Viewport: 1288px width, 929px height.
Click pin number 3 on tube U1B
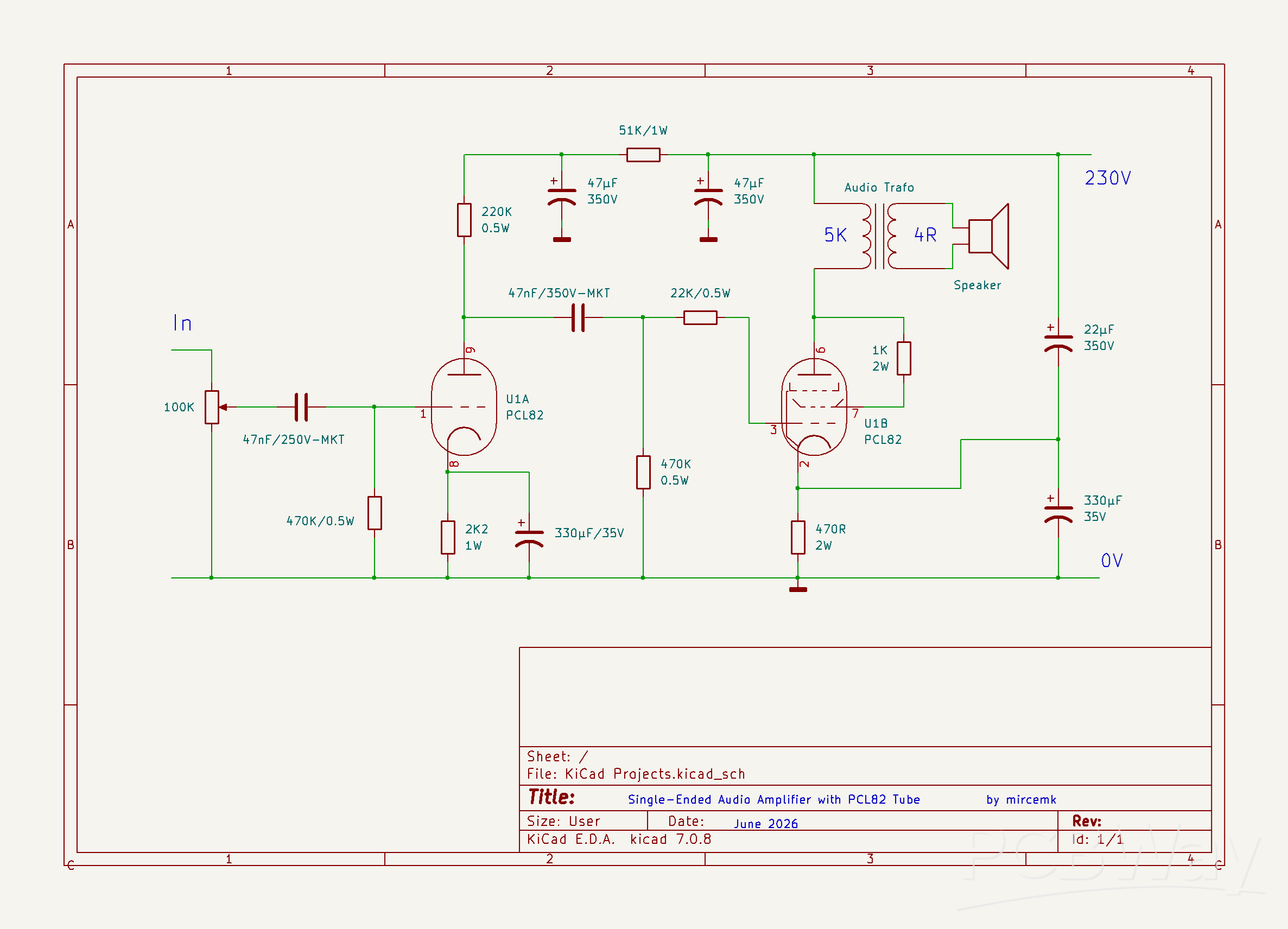[773, 430]
